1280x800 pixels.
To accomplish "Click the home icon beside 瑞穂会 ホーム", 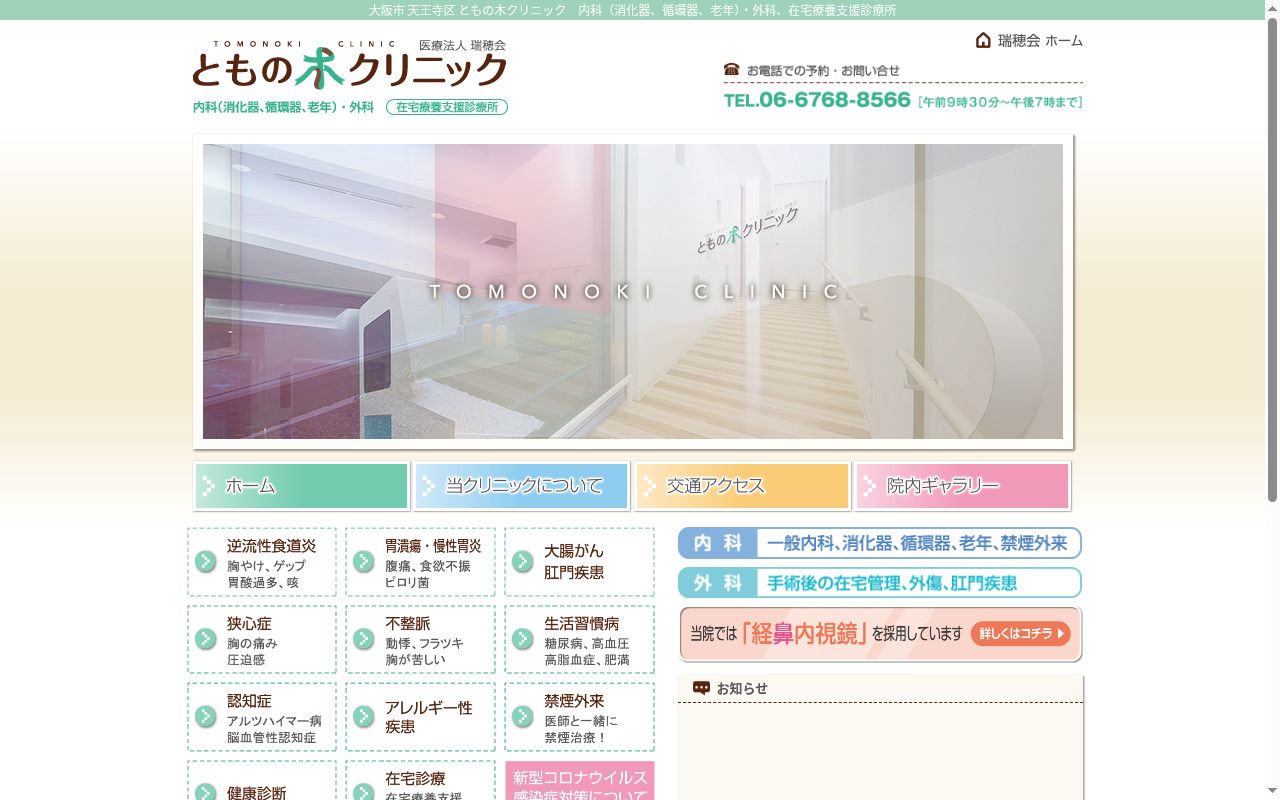I will (983, 40).
